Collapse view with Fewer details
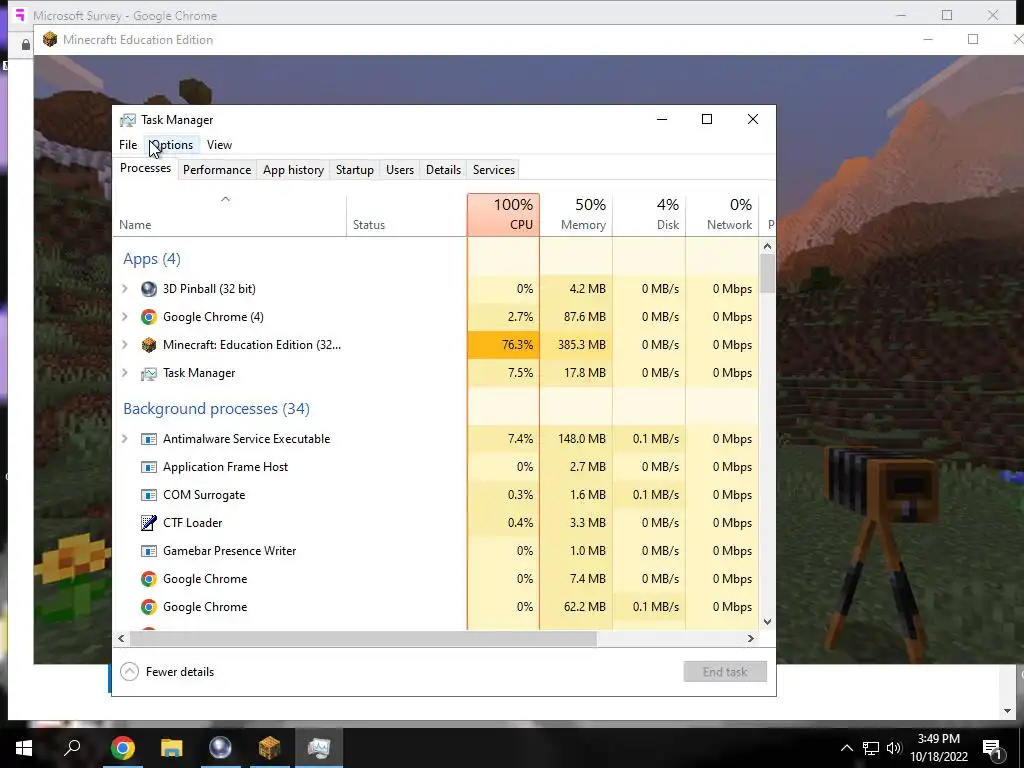 168,671
